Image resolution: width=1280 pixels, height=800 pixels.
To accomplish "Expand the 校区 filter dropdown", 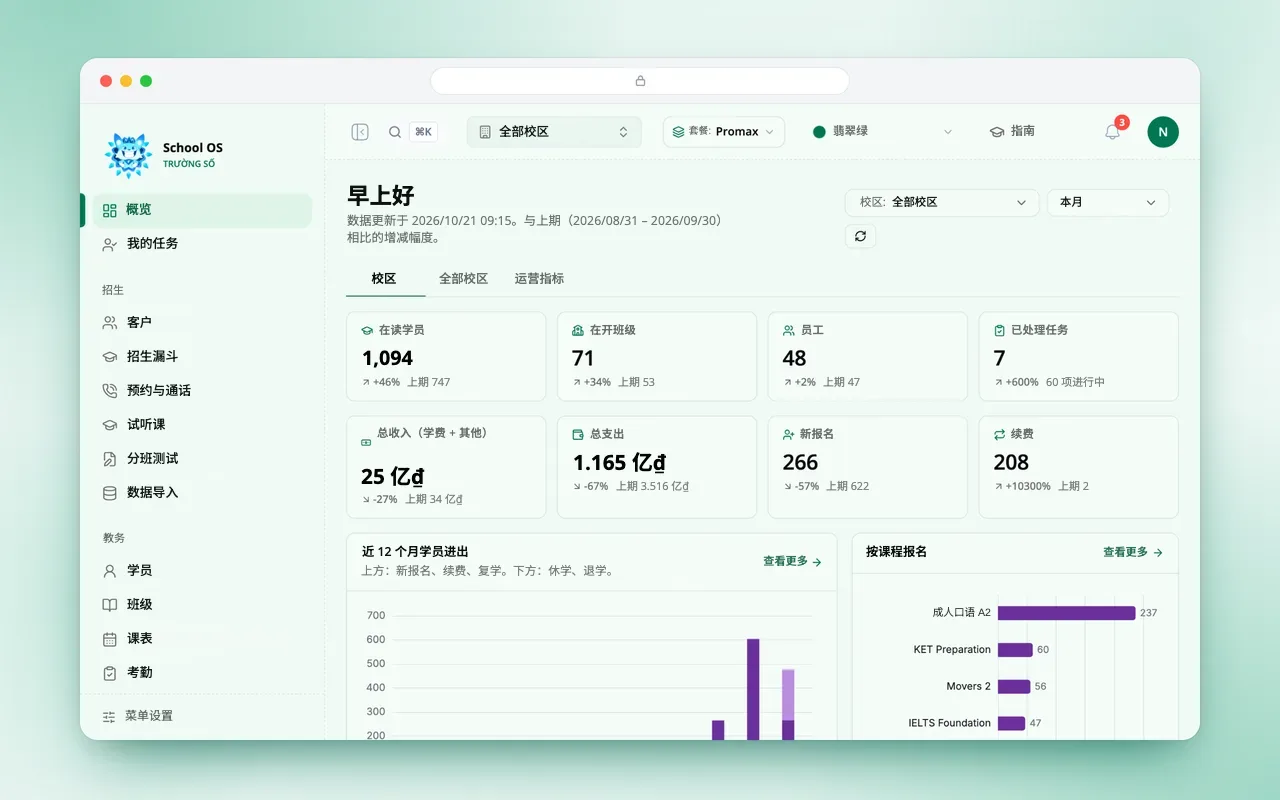I will 942,202.
